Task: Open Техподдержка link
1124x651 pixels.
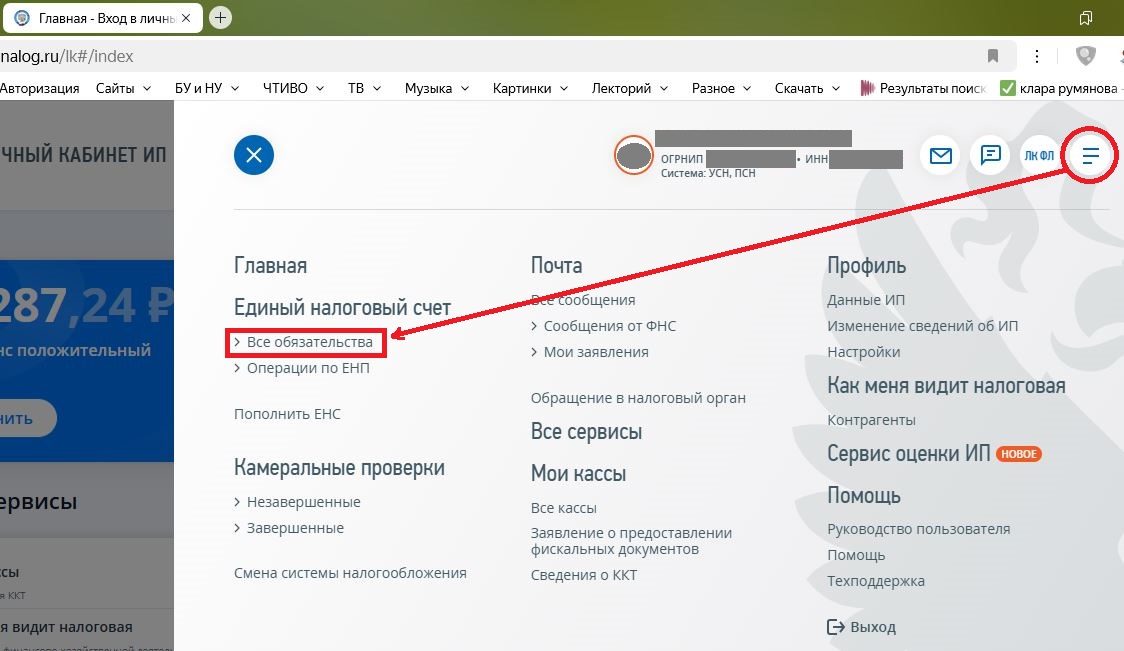Action: point(876,581)
